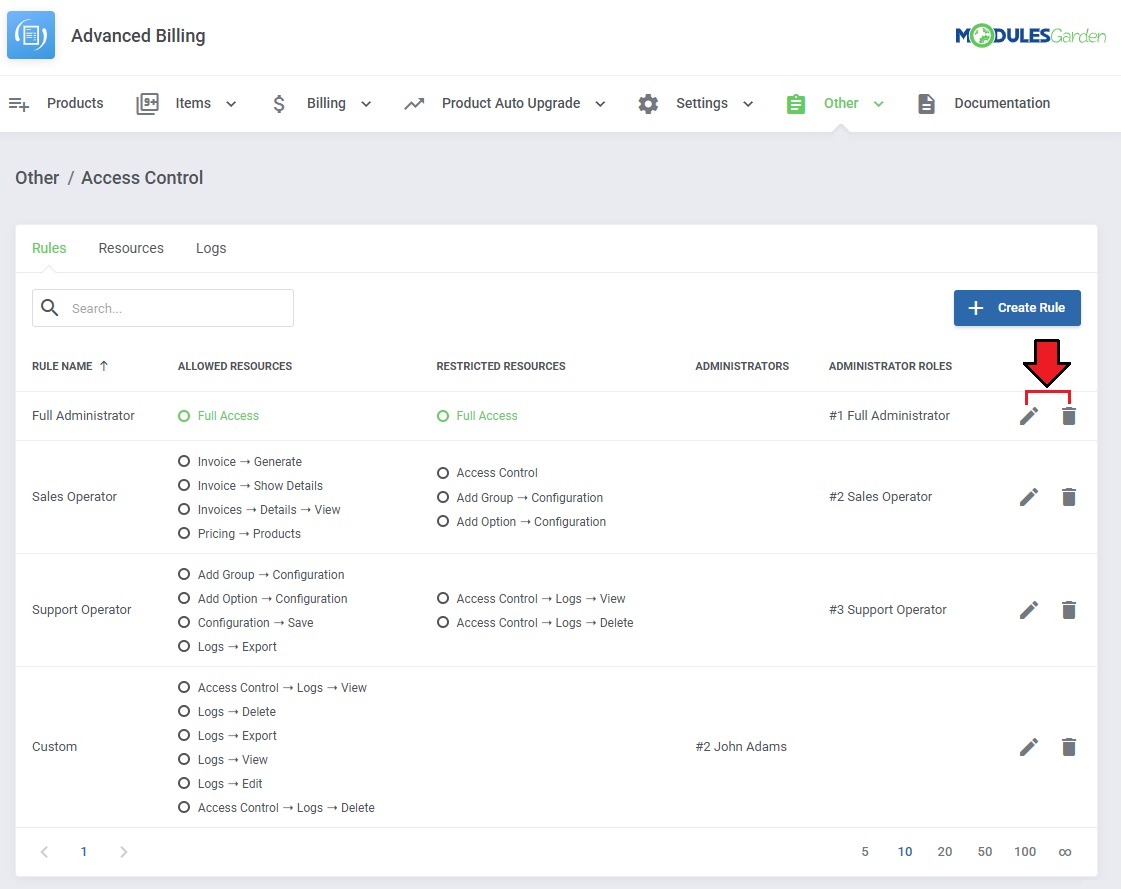
Task: Click the Administrator Roles column header
Action: [890, 366]
